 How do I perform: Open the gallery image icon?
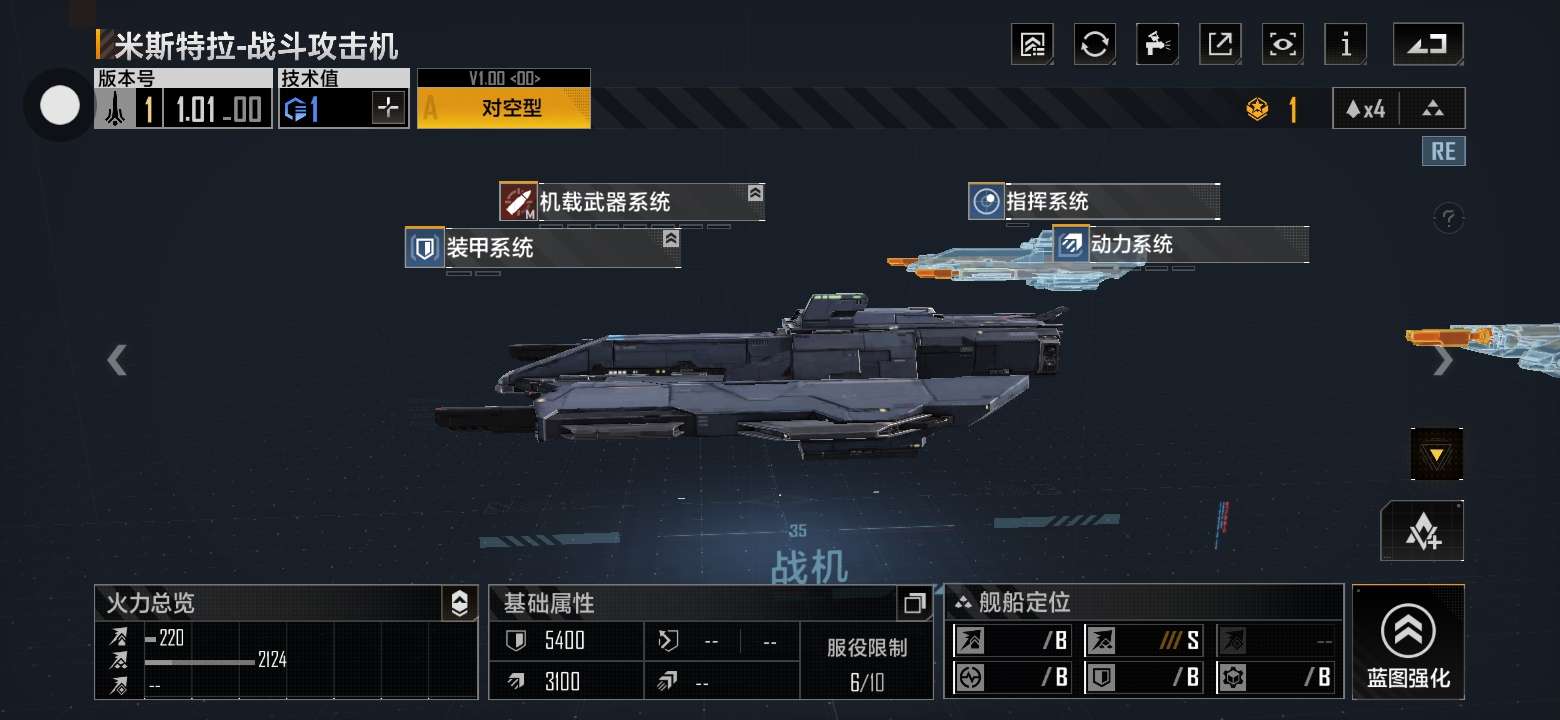click(x=1032, y=44)
